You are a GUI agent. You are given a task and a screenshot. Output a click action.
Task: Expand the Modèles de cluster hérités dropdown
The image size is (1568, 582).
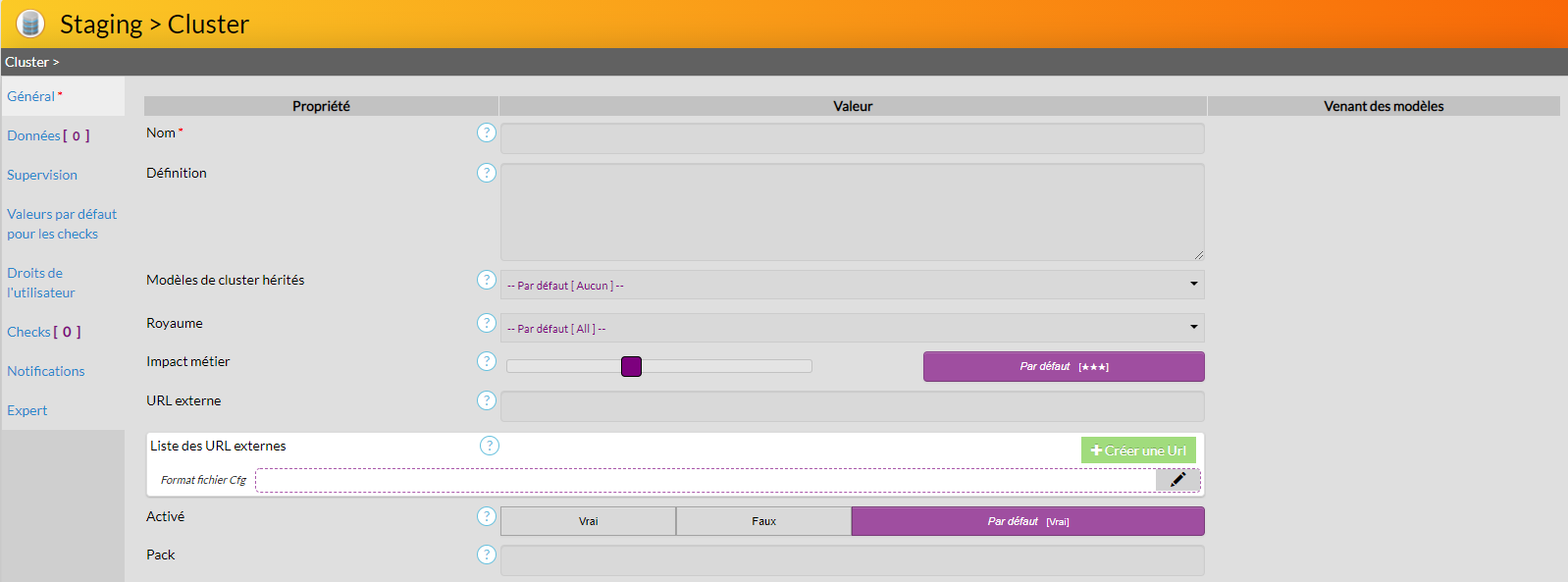(x=852, y=286)
